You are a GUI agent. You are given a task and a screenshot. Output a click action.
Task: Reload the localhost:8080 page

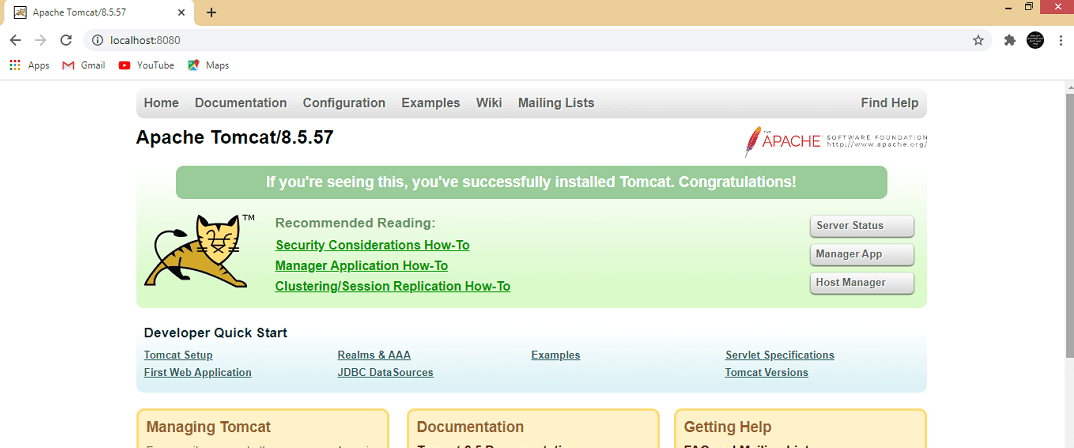point(66,40)
